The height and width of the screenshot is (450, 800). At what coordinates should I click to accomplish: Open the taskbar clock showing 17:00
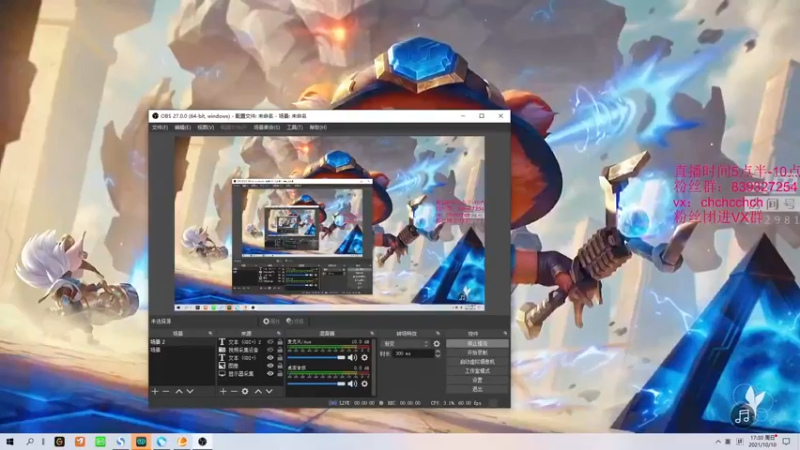(x=762, y=441)
